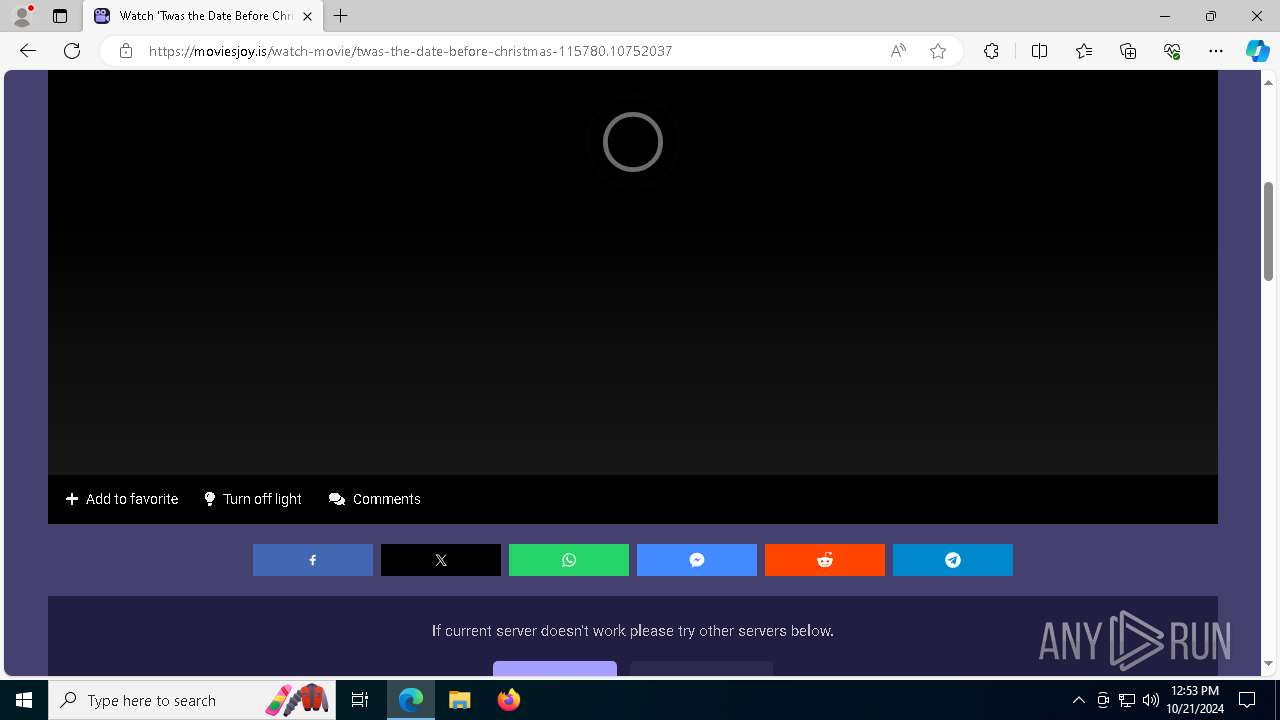Open the browser profile icon
The height and width of the screenshot is (720, 1280).
click(22, 16)
